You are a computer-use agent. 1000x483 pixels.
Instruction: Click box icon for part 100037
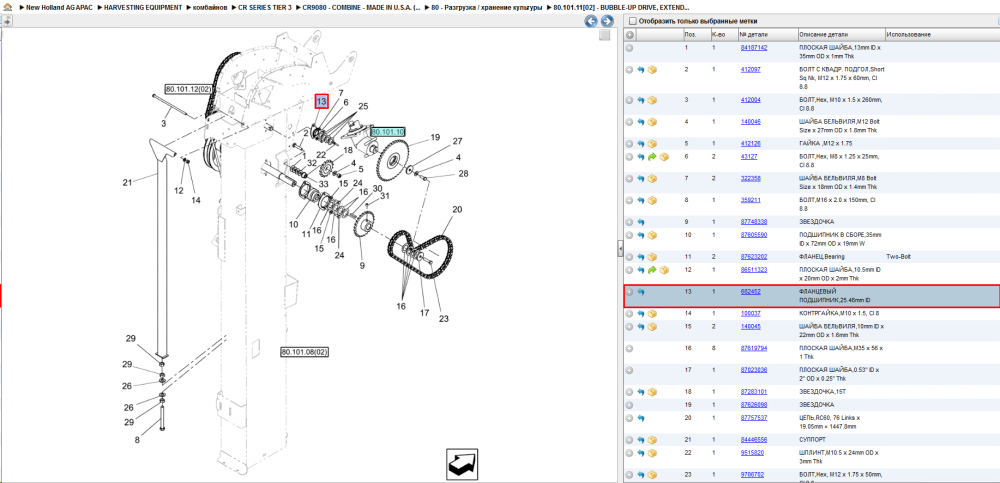click(652, 314)
